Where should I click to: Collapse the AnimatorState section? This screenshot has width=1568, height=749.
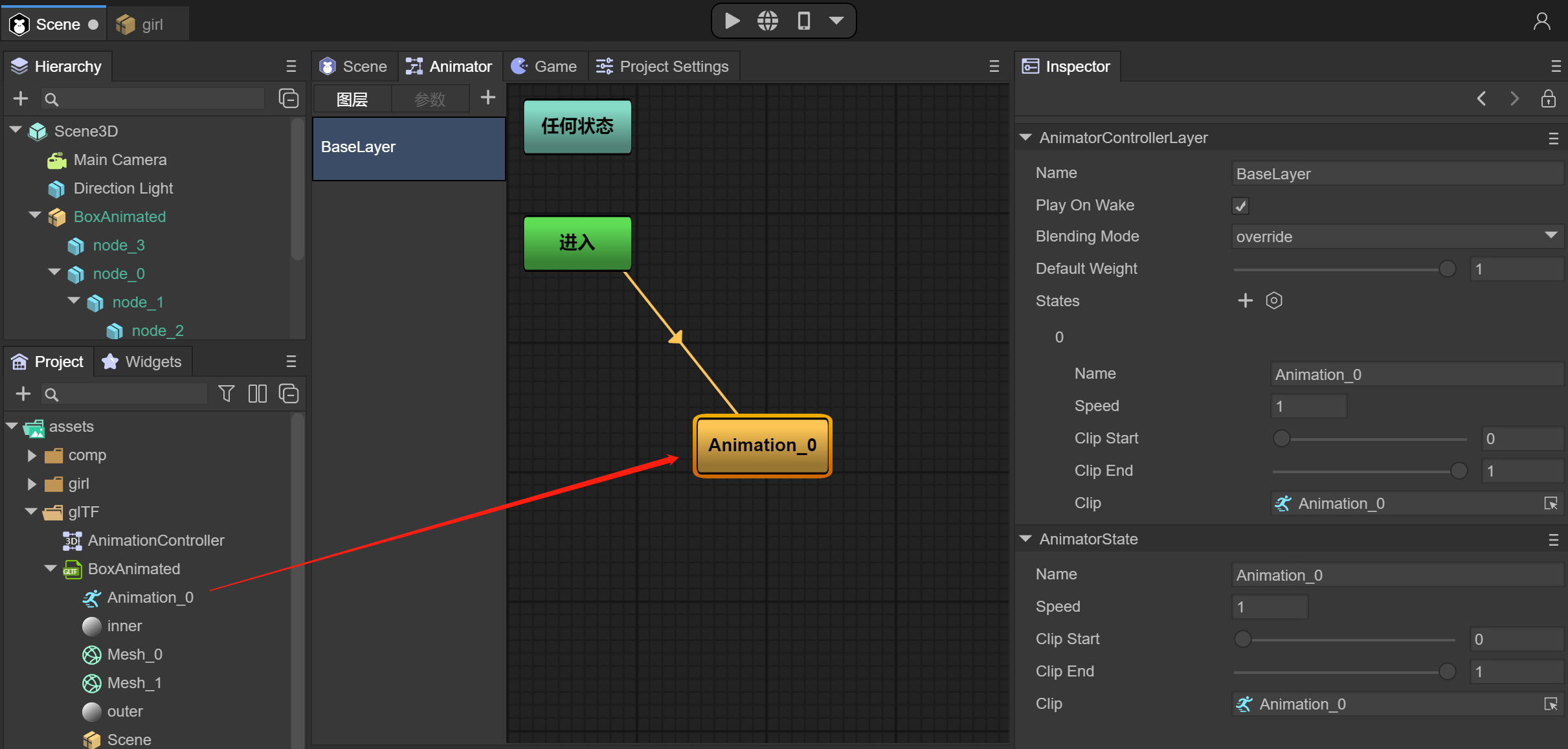point(1025,539)
